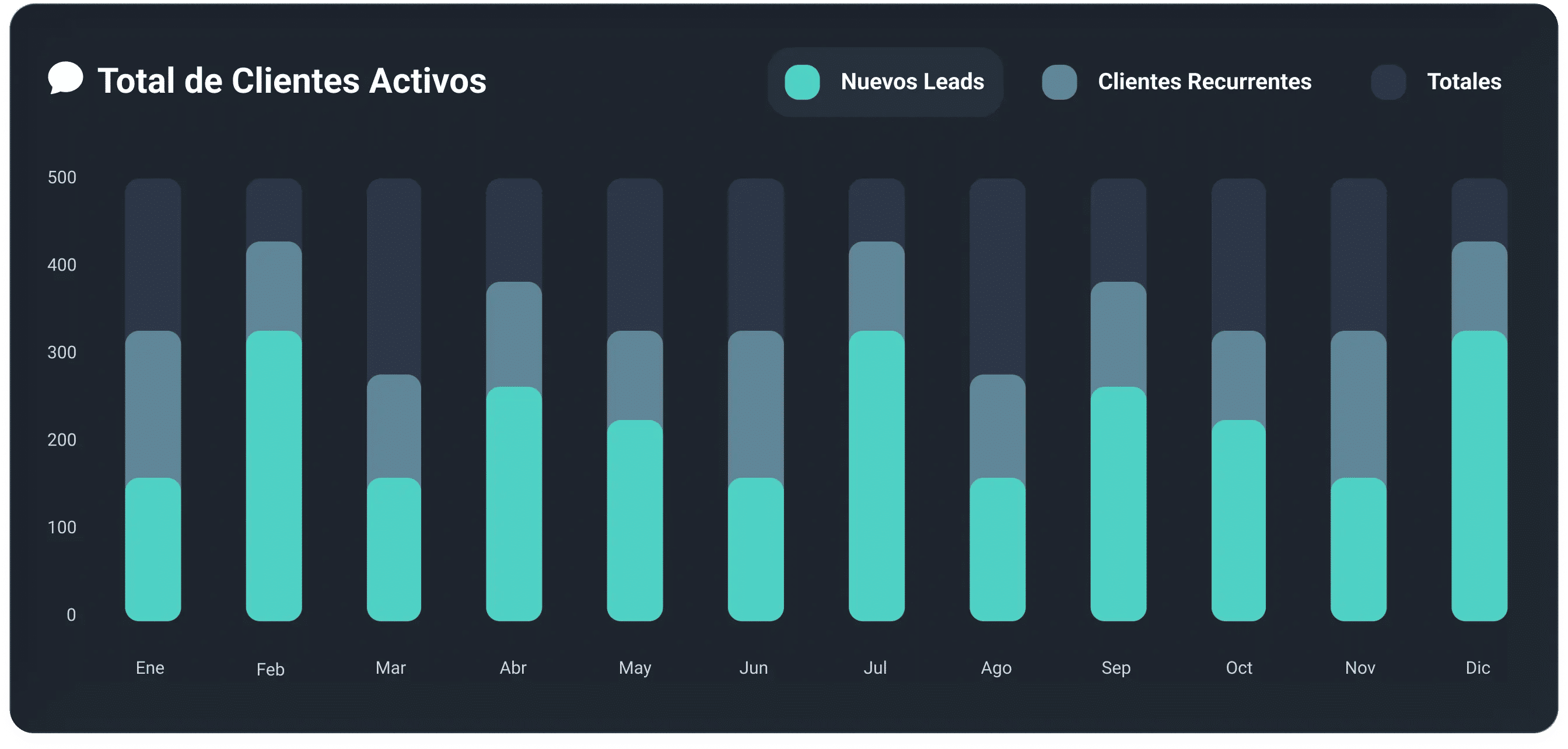Click the teal Nuevos Leads legend swatch

click(801, 82)
